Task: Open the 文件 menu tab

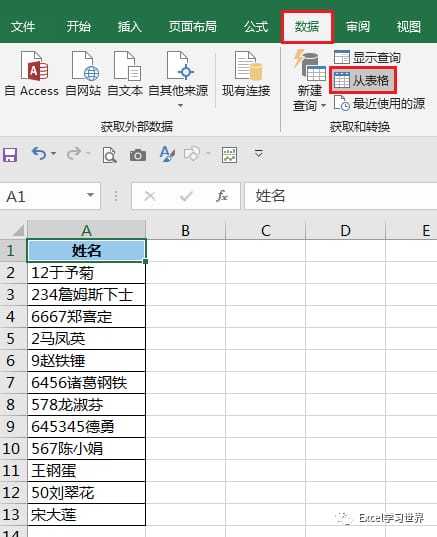Action: pyautogui.click(x=23, y=27)
